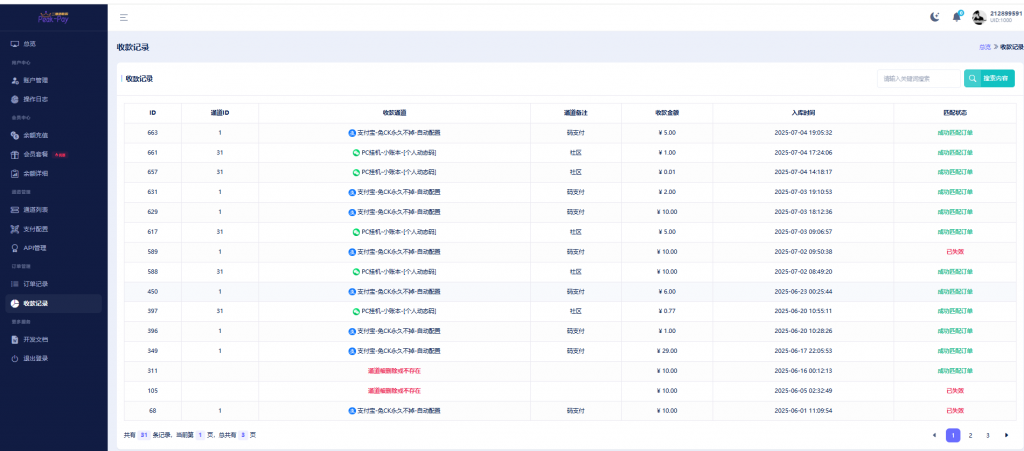Click the user icon beside 账户管理
The height and width of the screenshot is (451, 1024).
(x=15, y=80)
